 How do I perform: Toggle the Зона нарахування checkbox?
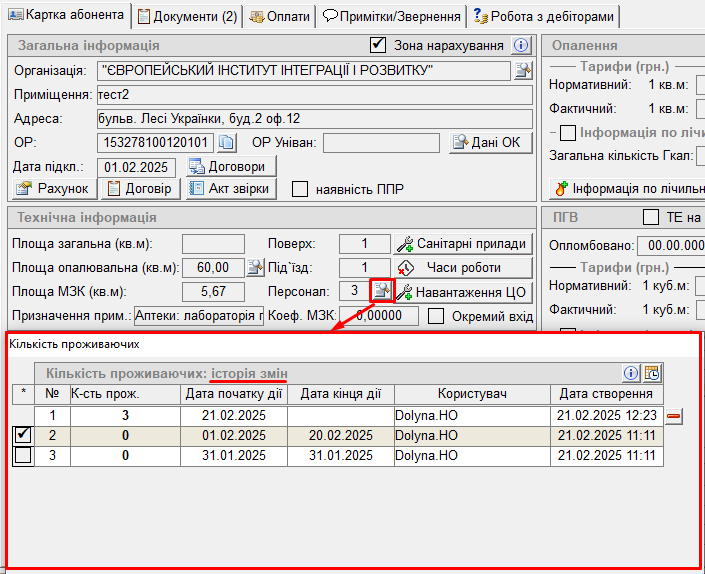coord(378,45)
